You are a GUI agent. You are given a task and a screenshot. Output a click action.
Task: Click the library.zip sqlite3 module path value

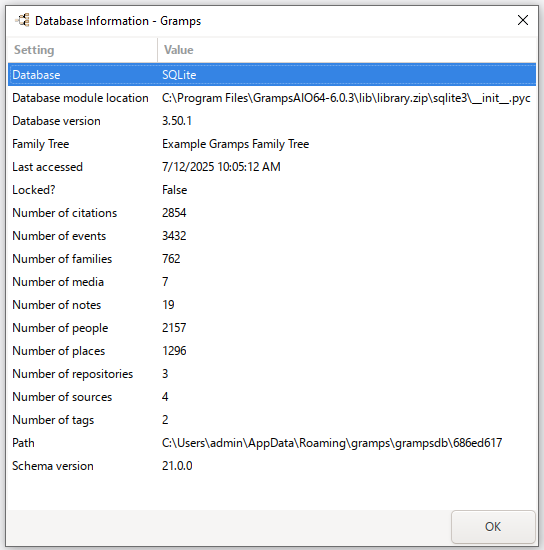point(346,98)
